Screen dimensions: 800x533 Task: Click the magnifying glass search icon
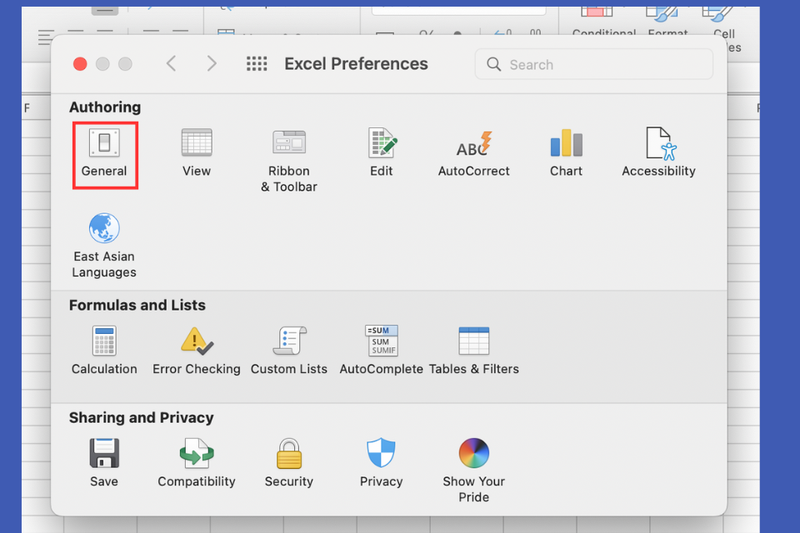(493, 64)
